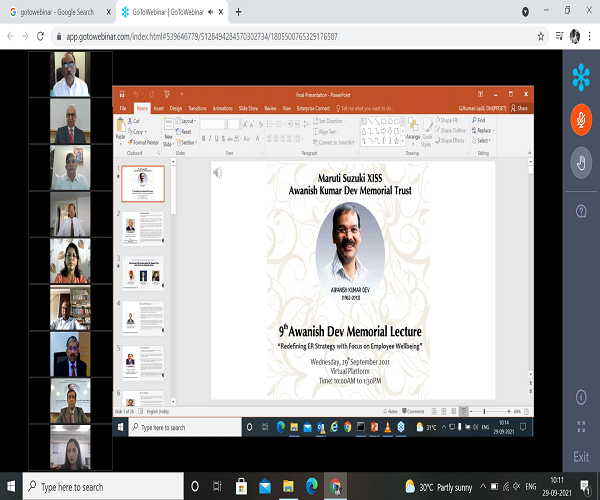Open File menu in PowerPoint

pos(123,109)
